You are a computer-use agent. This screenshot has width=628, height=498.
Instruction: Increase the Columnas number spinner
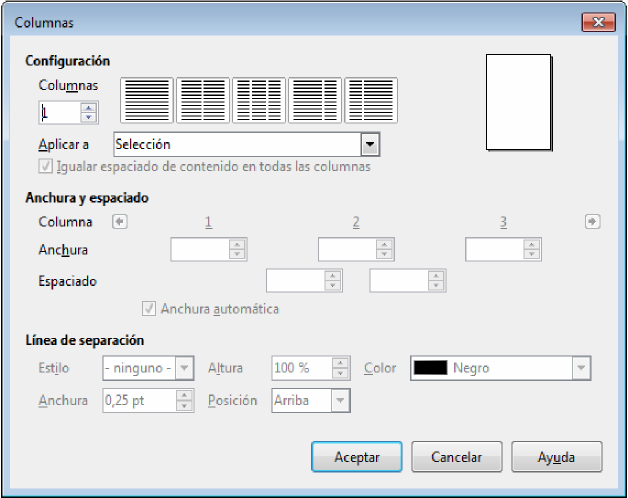click(x=89, y=108)
